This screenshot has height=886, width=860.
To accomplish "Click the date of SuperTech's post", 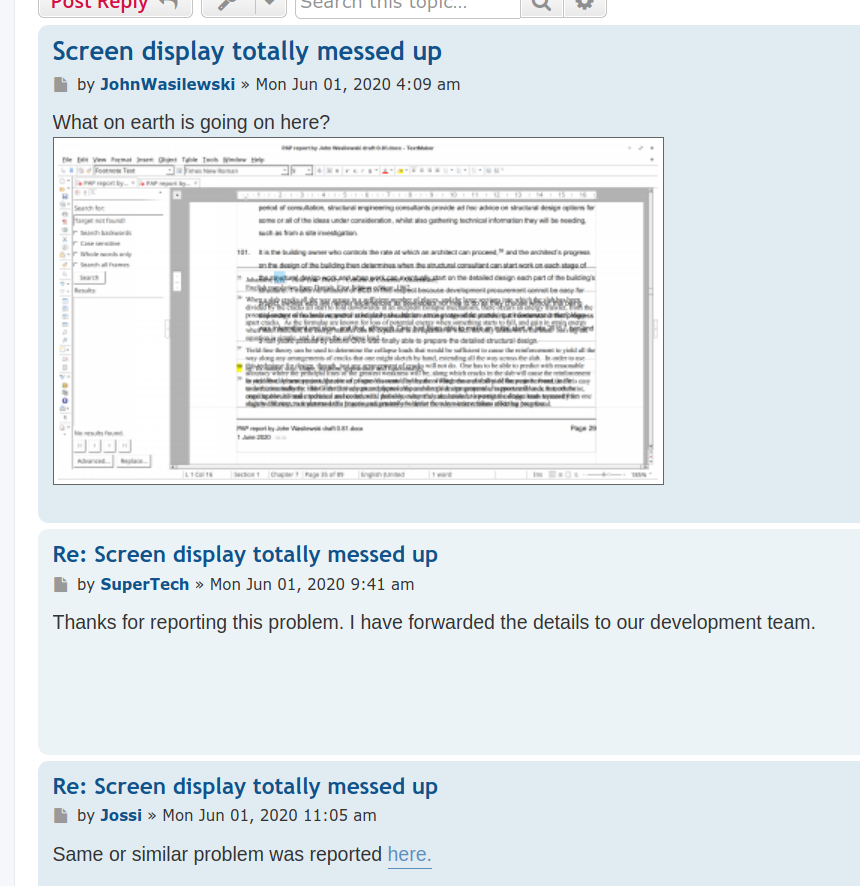I will 311,585.
